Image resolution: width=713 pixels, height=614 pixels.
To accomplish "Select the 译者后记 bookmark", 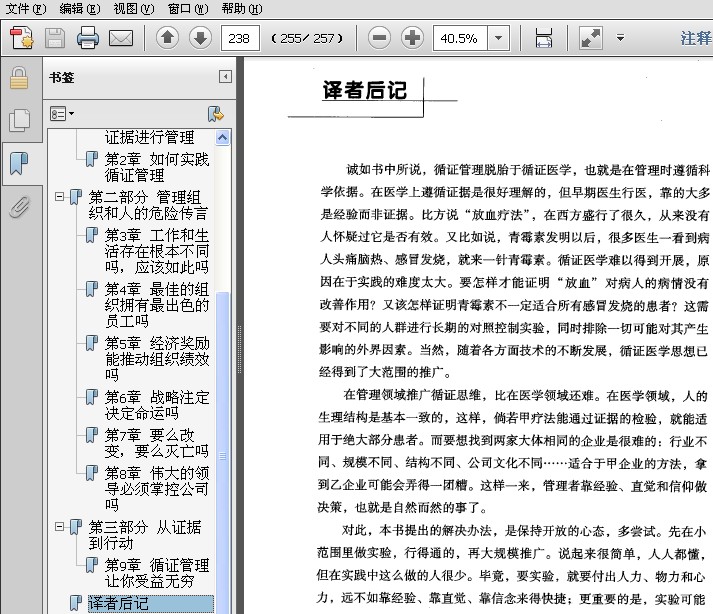I will (118, 603).
